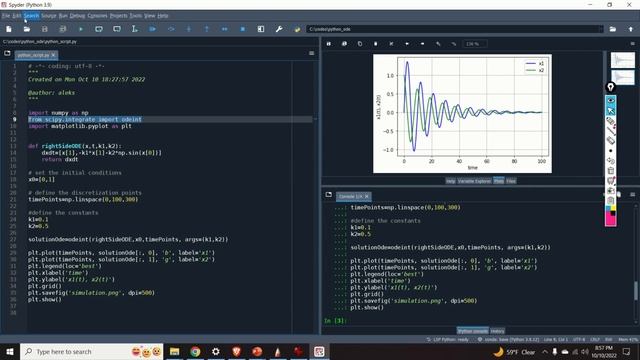Viewport: 640px width, 360px height.
Task: Open the Search menu
Action: 31,16
